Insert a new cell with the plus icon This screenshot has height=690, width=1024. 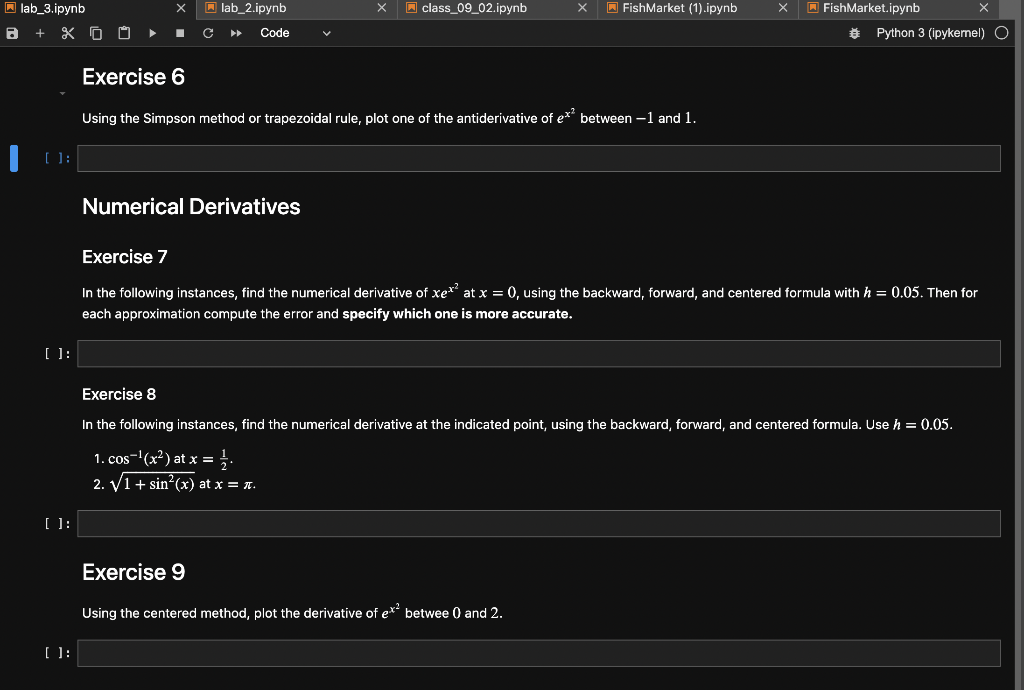tap(40, 33)
